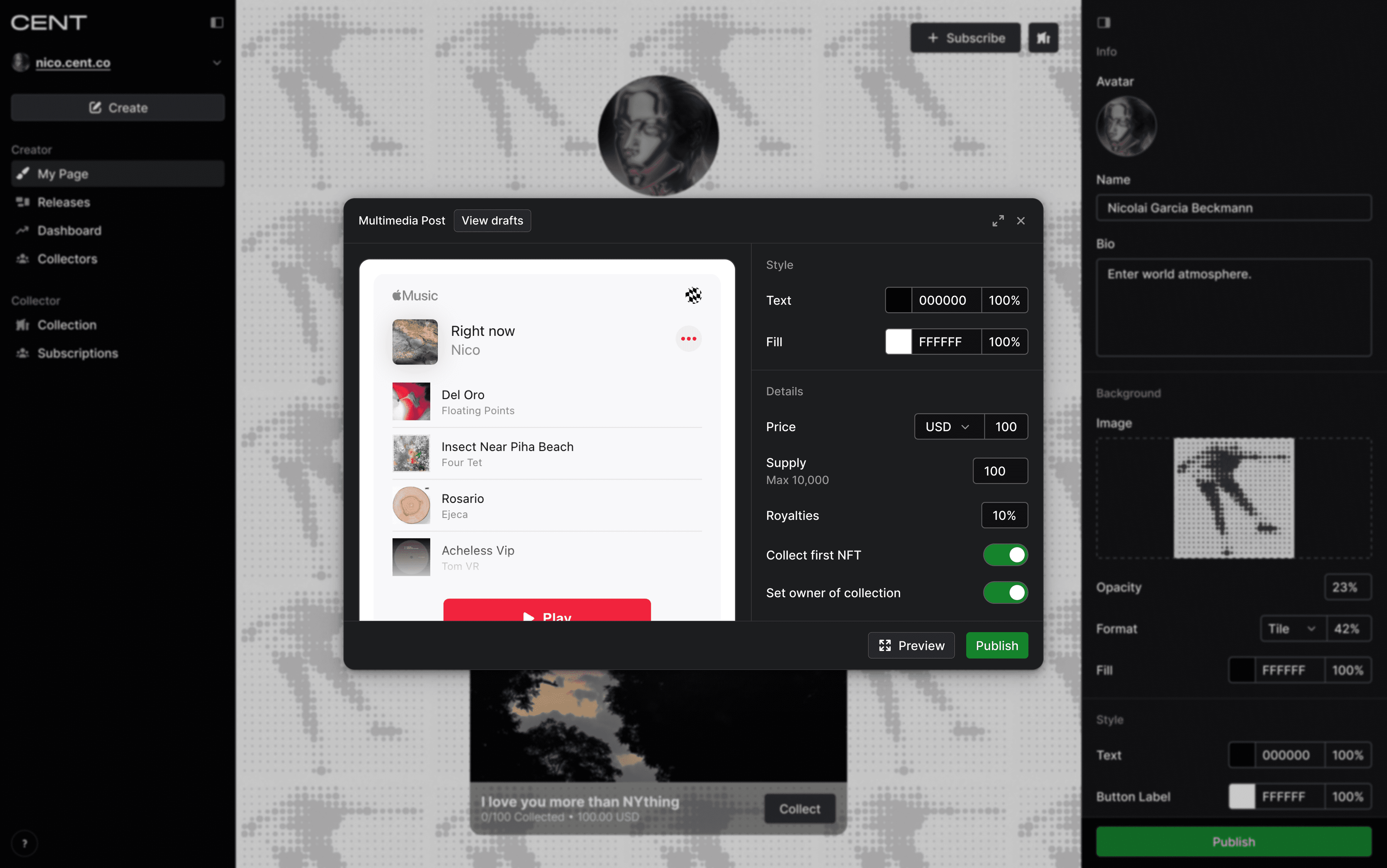The image size is (1387, 868).
Task: Publish the multimedia post
Action: (x=997, y=645)
